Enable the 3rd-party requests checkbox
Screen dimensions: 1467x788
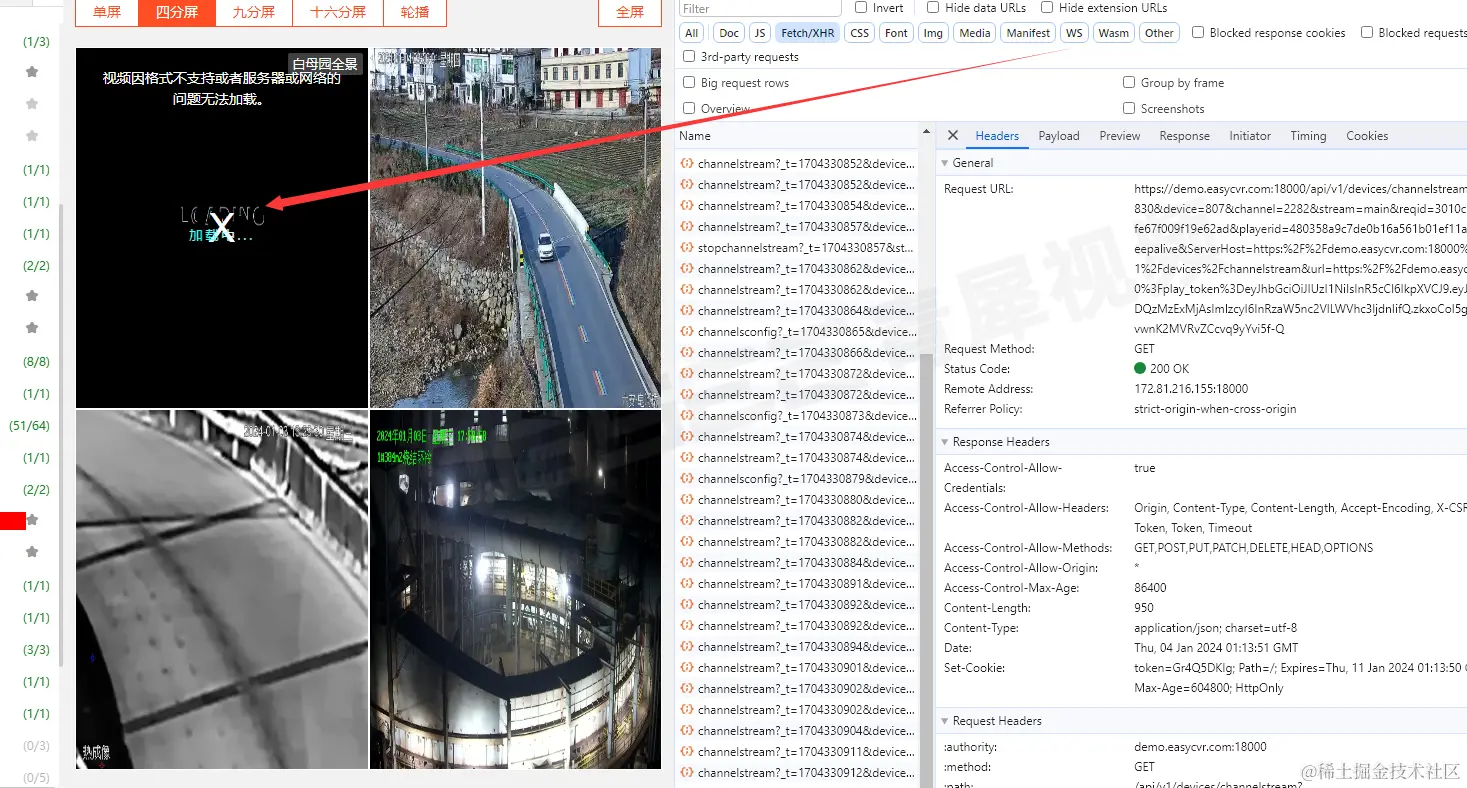[x=689, y=57]
